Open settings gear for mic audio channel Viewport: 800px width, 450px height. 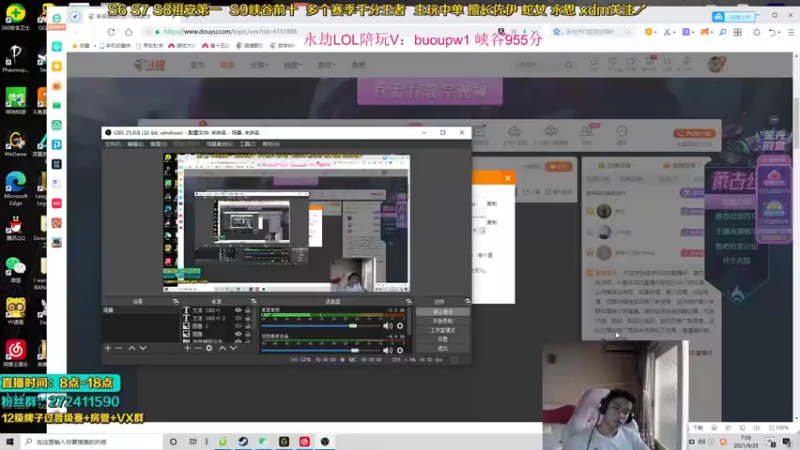(400, 350)
